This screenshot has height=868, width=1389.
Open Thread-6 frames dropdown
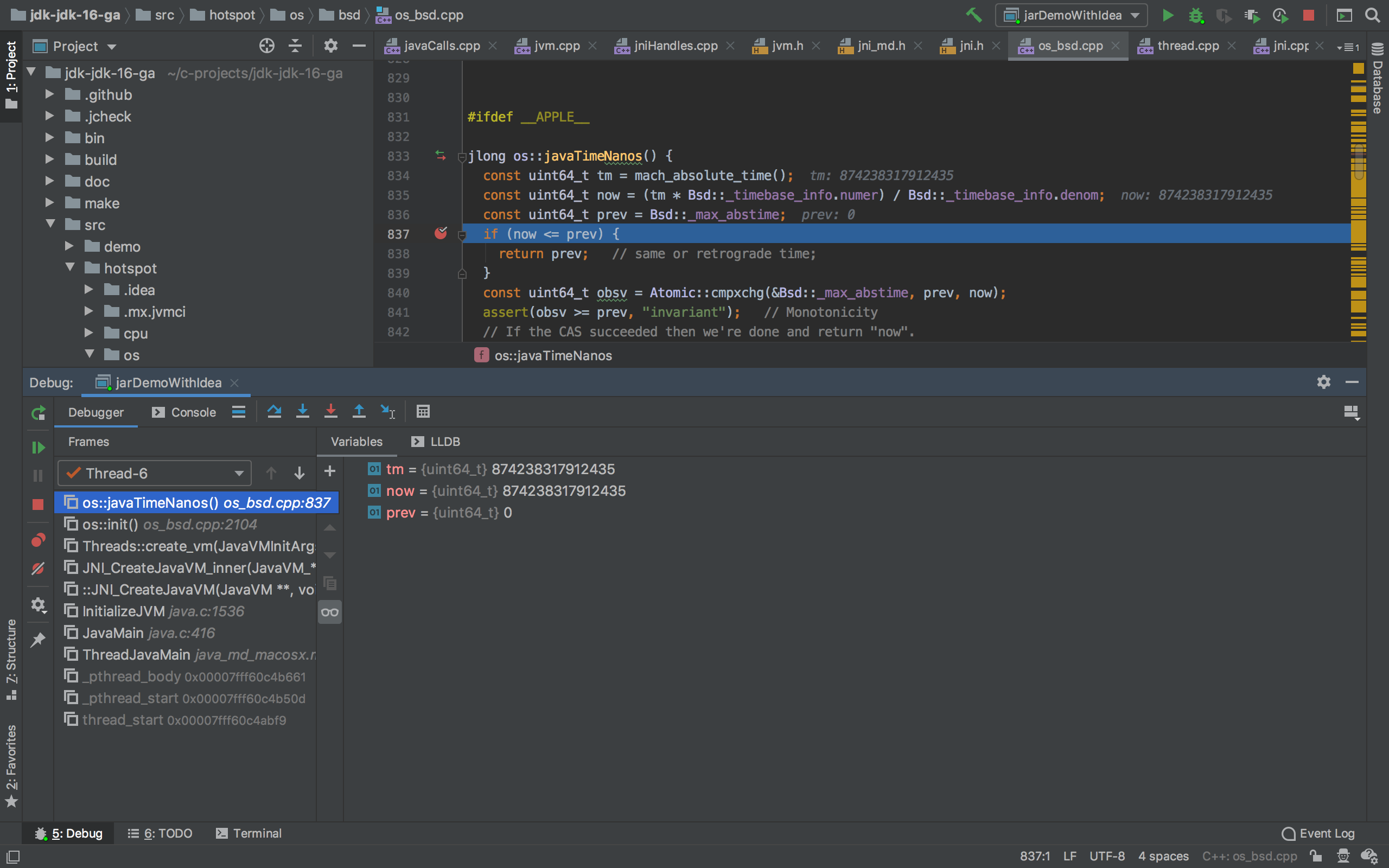pos(155,473)
